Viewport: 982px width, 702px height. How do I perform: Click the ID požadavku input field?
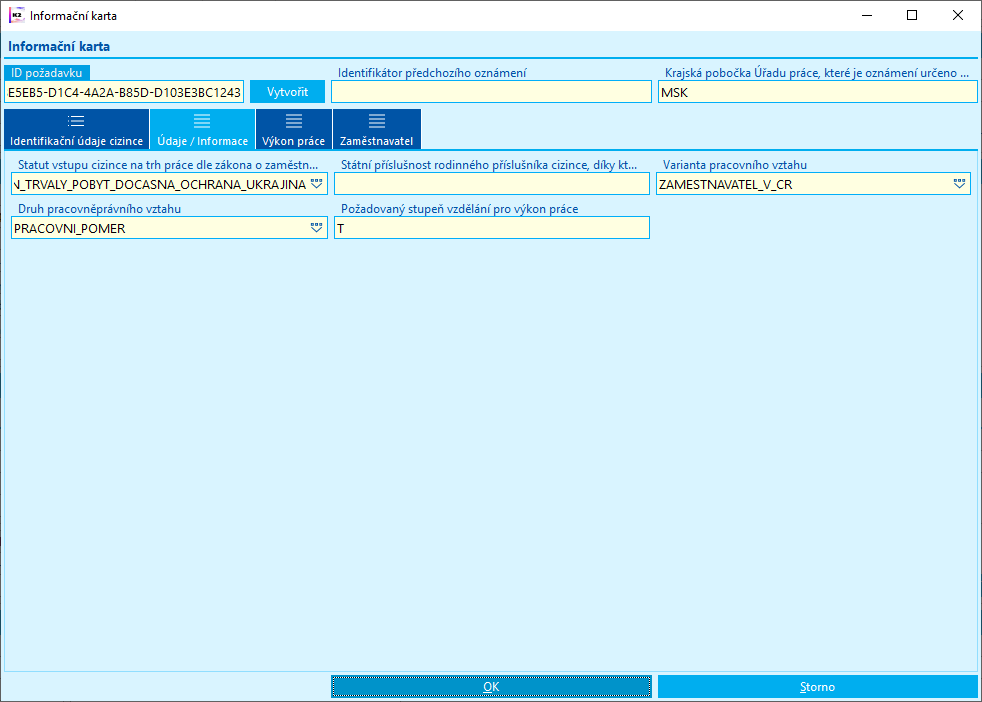tap(124, 92)
